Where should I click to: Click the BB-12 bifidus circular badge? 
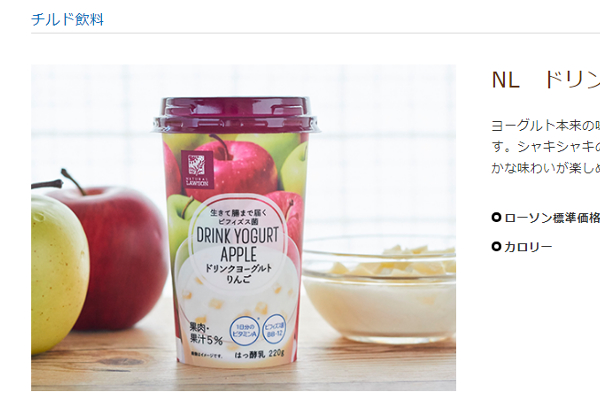coord(275,329)
